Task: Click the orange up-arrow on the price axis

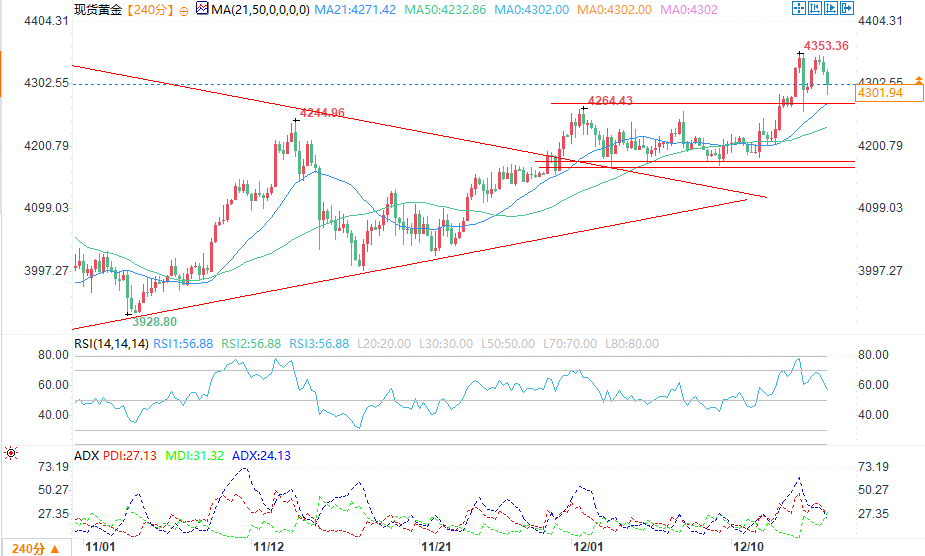Action: [919, 80]
